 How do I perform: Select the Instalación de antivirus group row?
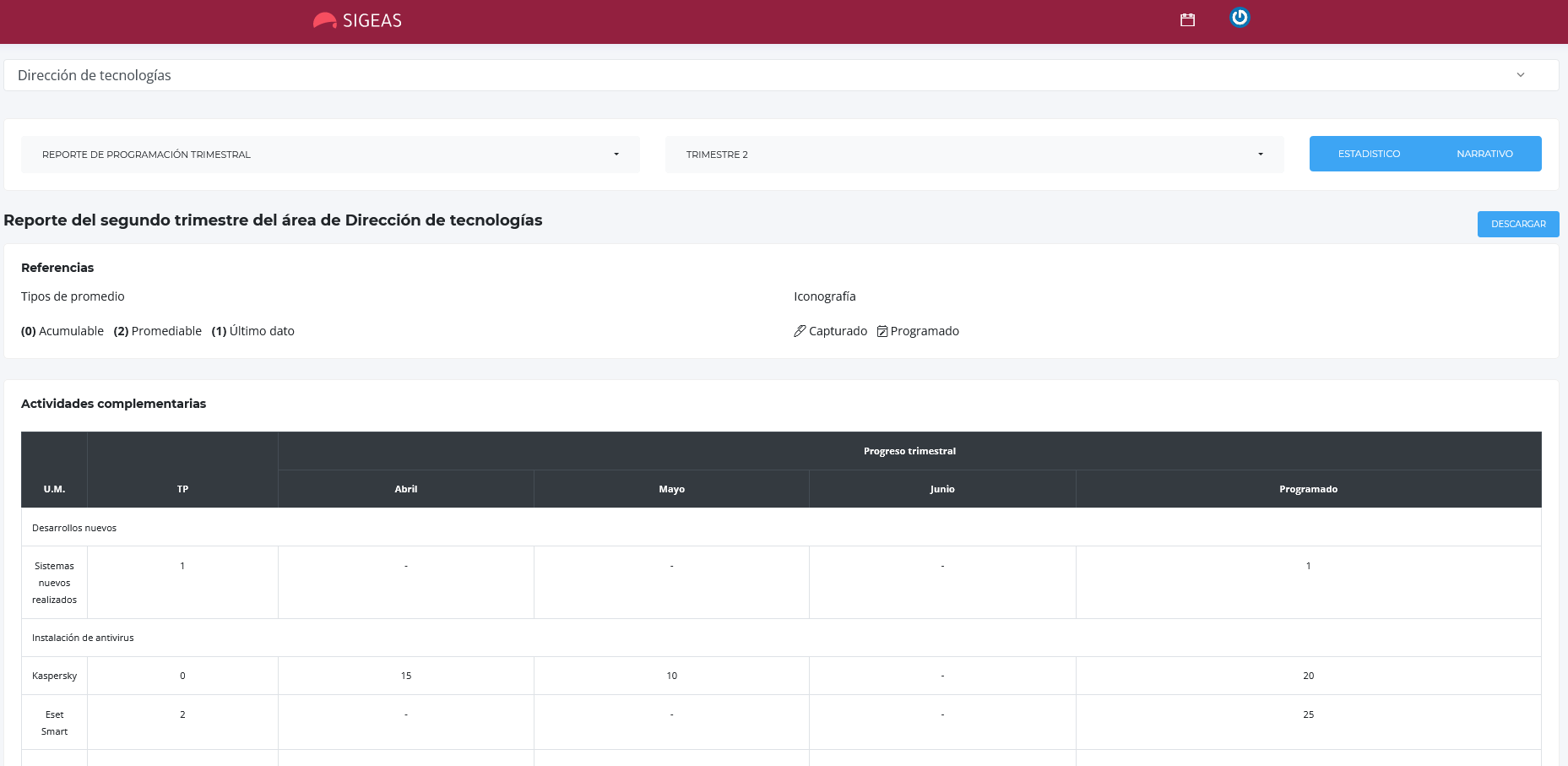click(781, 638)
